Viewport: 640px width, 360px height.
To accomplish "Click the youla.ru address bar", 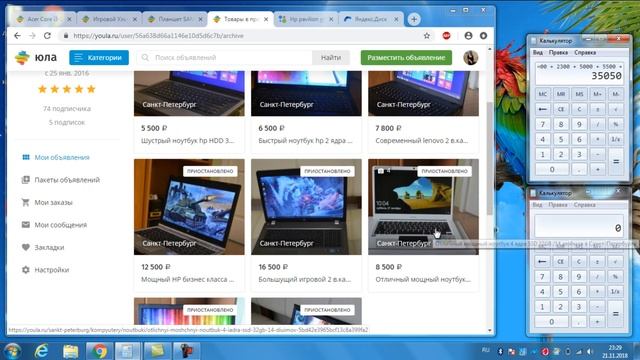I will [241, 36].
